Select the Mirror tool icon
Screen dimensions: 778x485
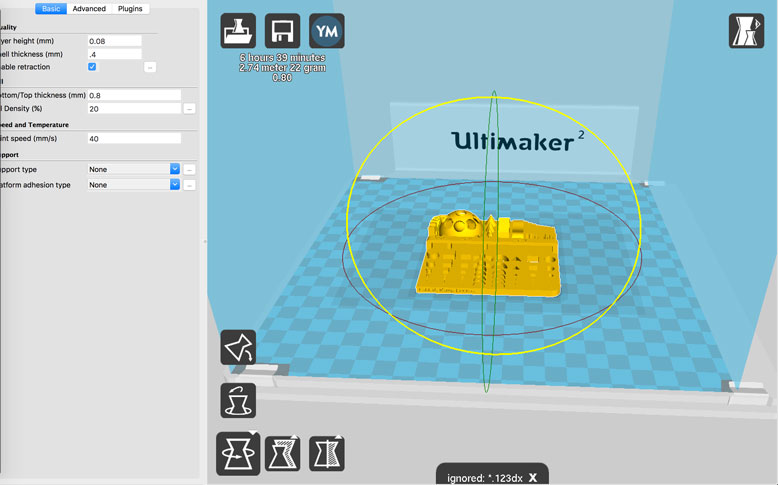tap(326, 454)
